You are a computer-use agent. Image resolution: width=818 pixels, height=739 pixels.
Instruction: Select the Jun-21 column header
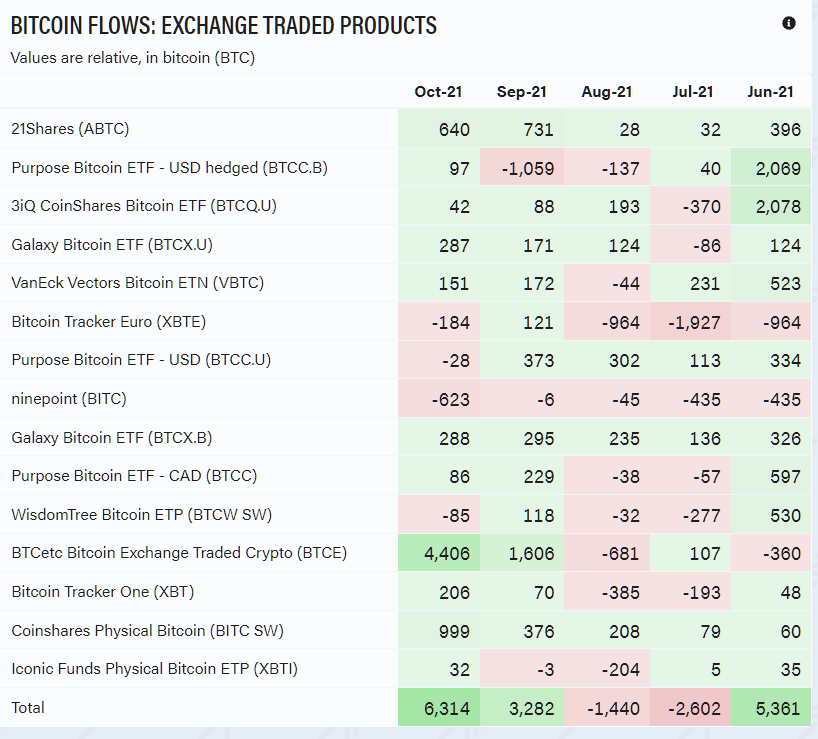770,92
